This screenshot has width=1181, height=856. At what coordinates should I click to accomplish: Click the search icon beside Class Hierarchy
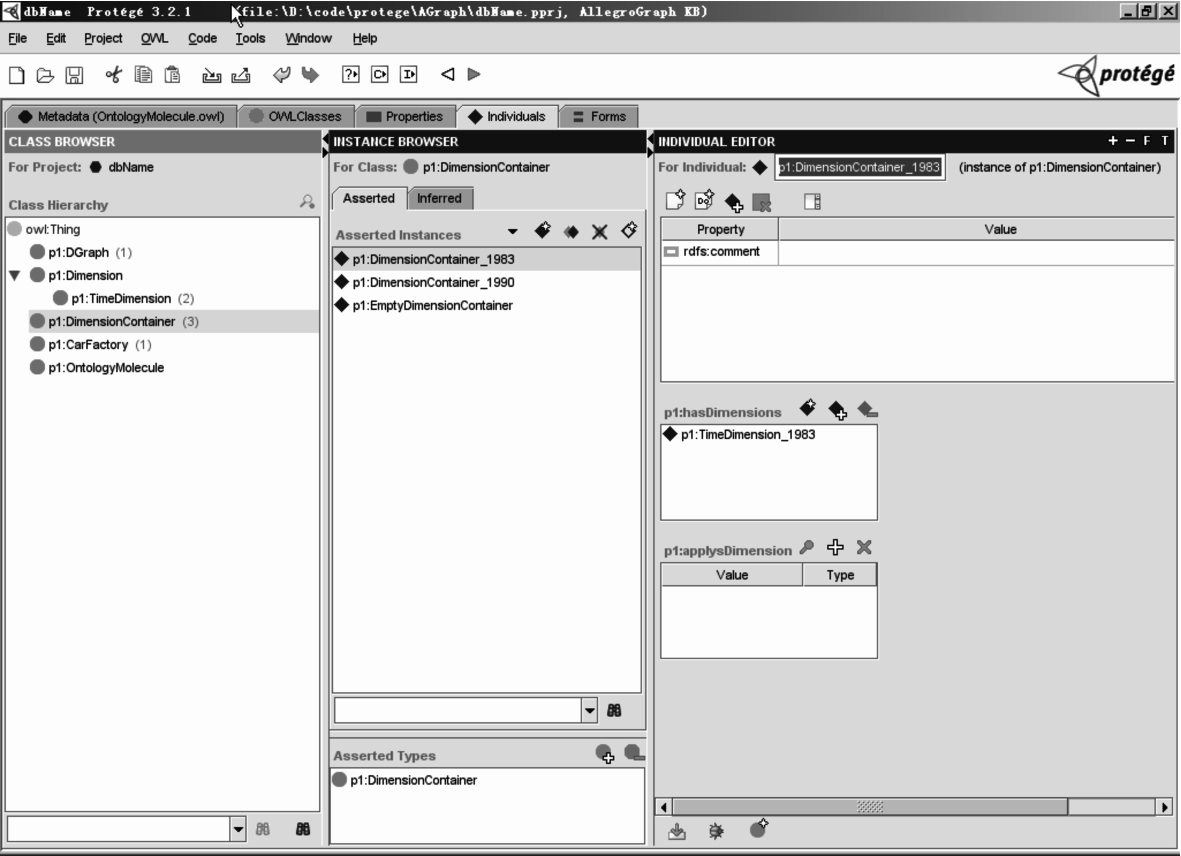[x=307, y=201]
